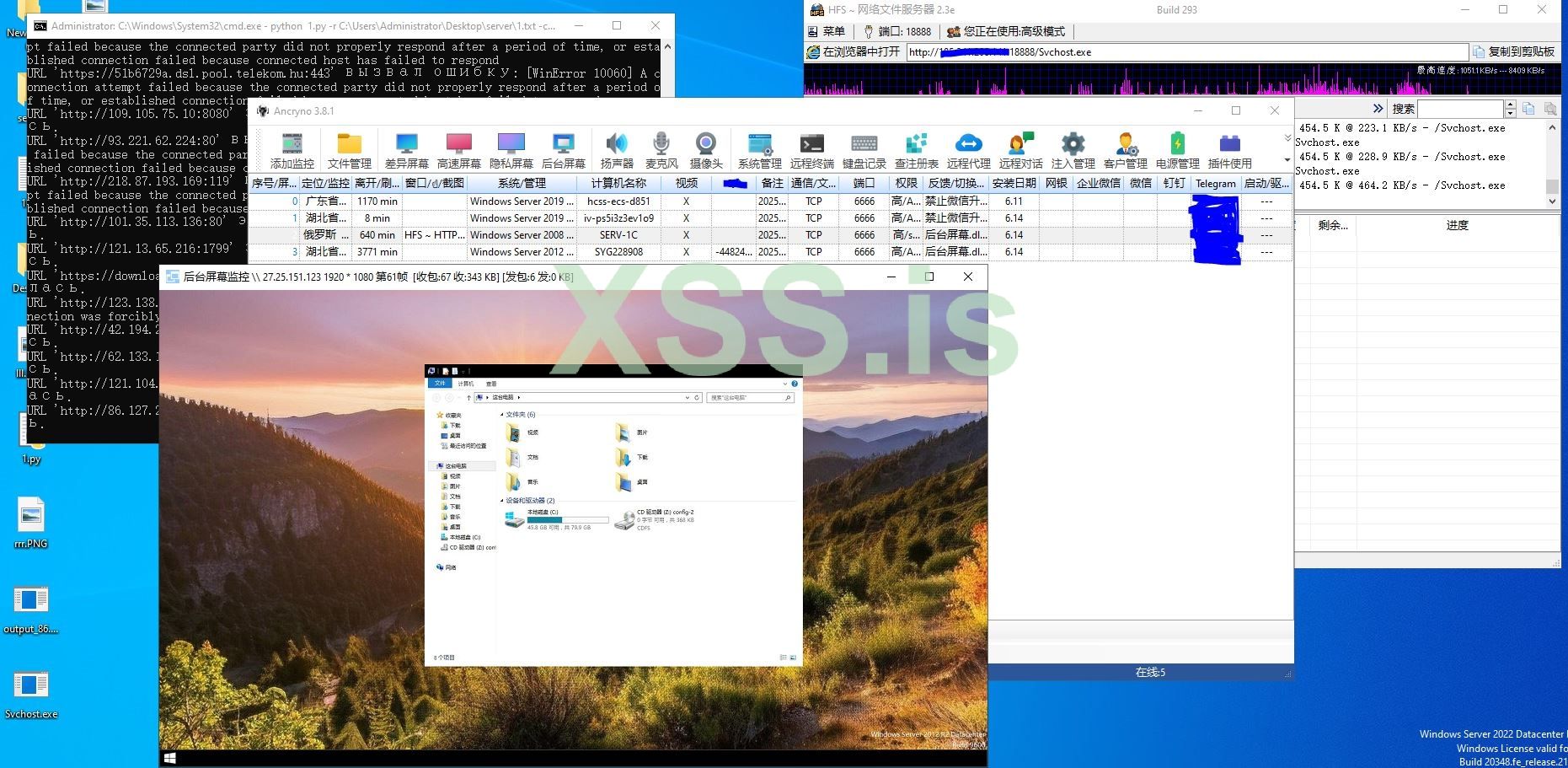The width and height of the screenshot is (1568, 768).
Task: Open 本地磁盘 (C:) drive in remote Explorer
Action: pyautogui.click(x=556, y=519)
